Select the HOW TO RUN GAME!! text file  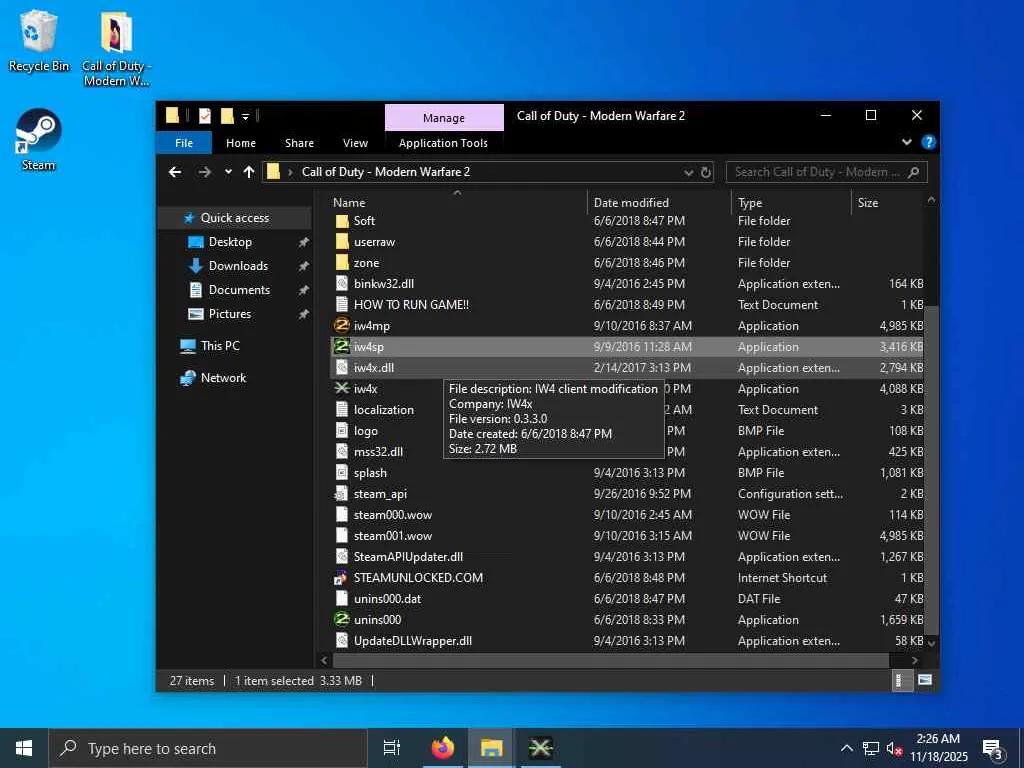point(411,304)
